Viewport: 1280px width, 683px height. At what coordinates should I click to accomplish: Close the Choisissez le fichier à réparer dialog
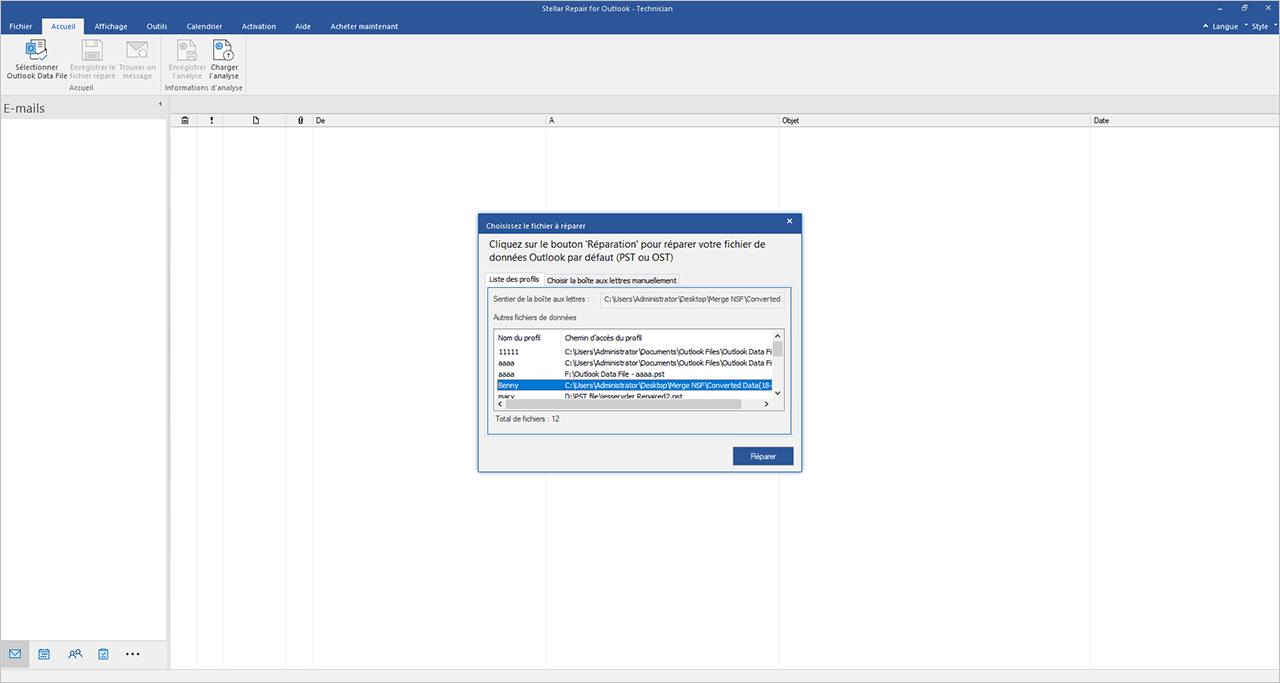coord(789,221)
